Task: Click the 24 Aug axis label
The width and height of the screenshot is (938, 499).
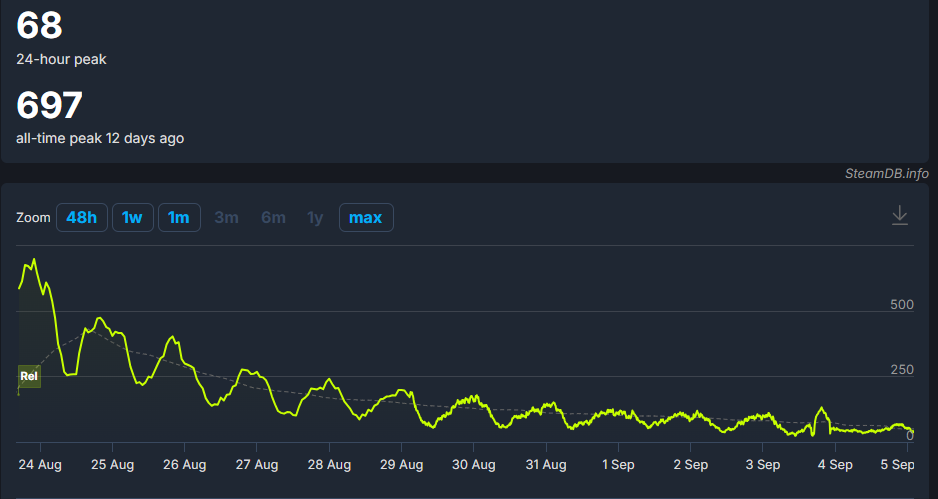Action: [40, 464]
